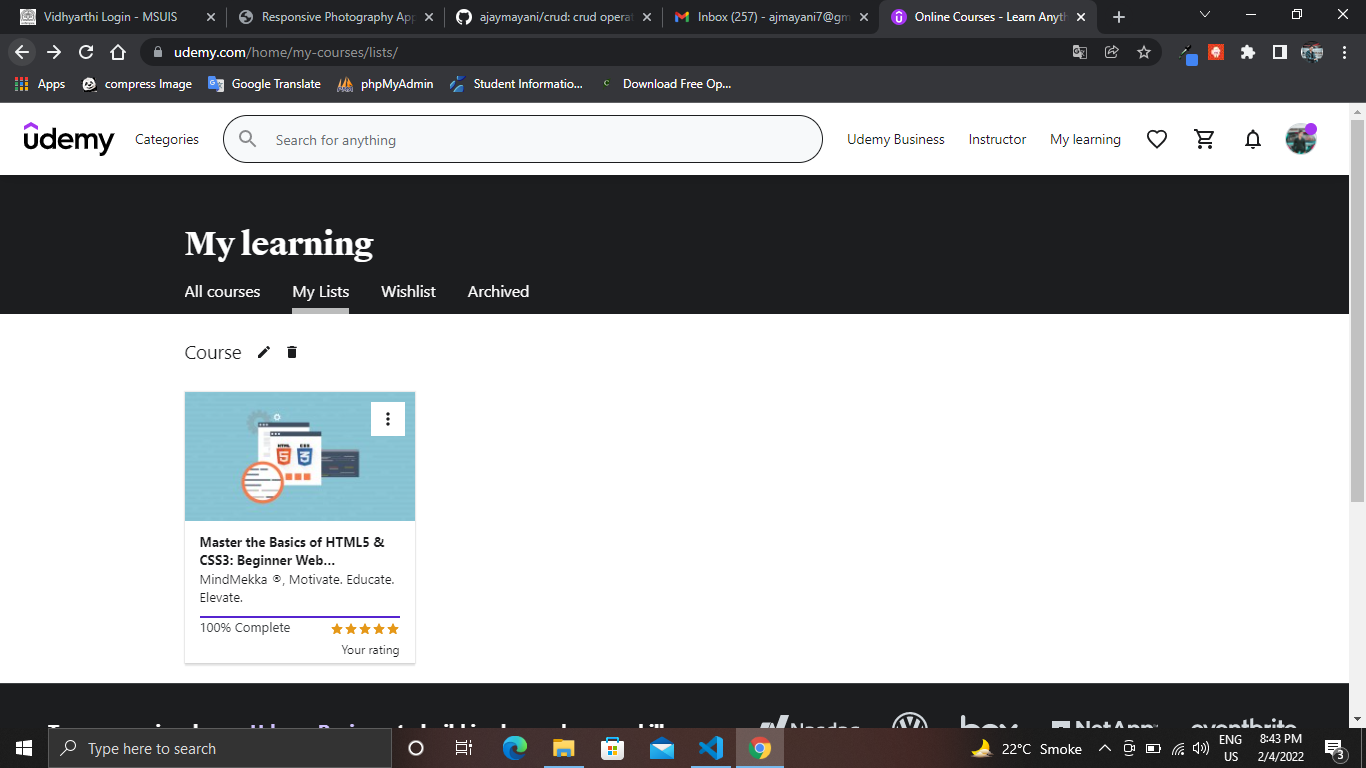Switch to the Wishlist tab
The image size is (1366, 768).
click(408, 292)
